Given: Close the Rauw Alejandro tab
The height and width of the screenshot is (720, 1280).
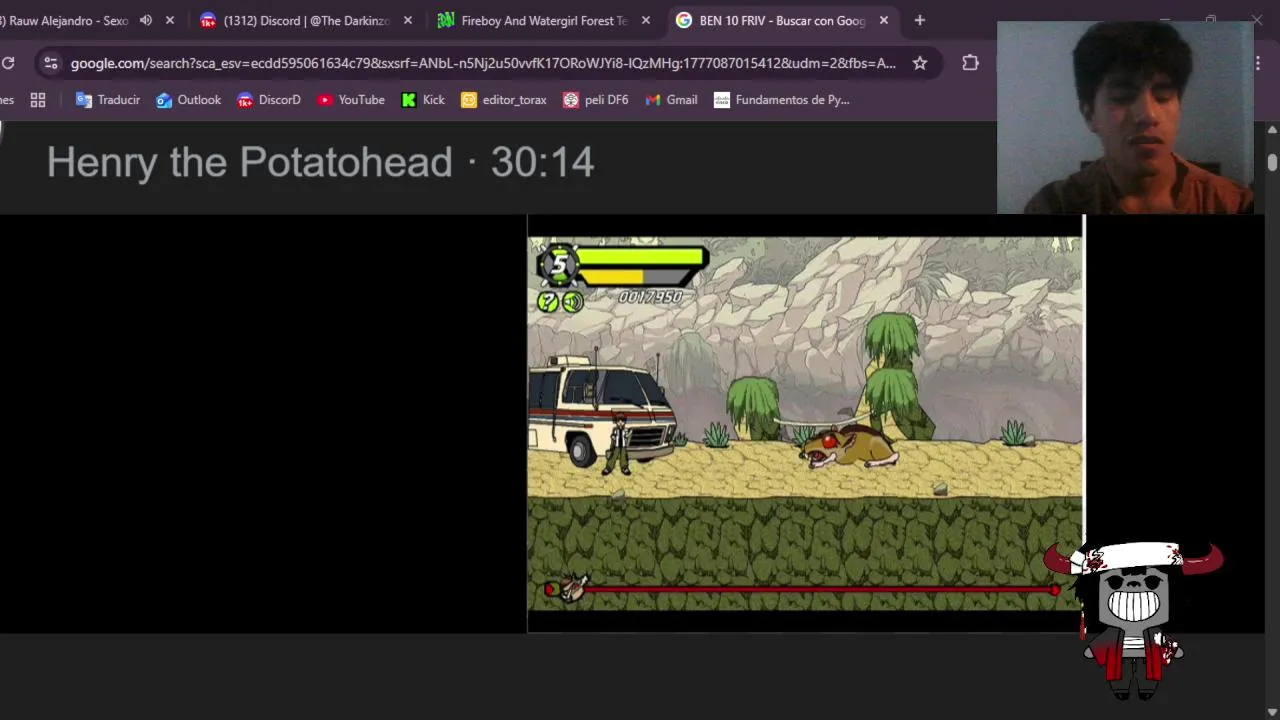Looking at the screenshot, I should [x=170, y=20].
